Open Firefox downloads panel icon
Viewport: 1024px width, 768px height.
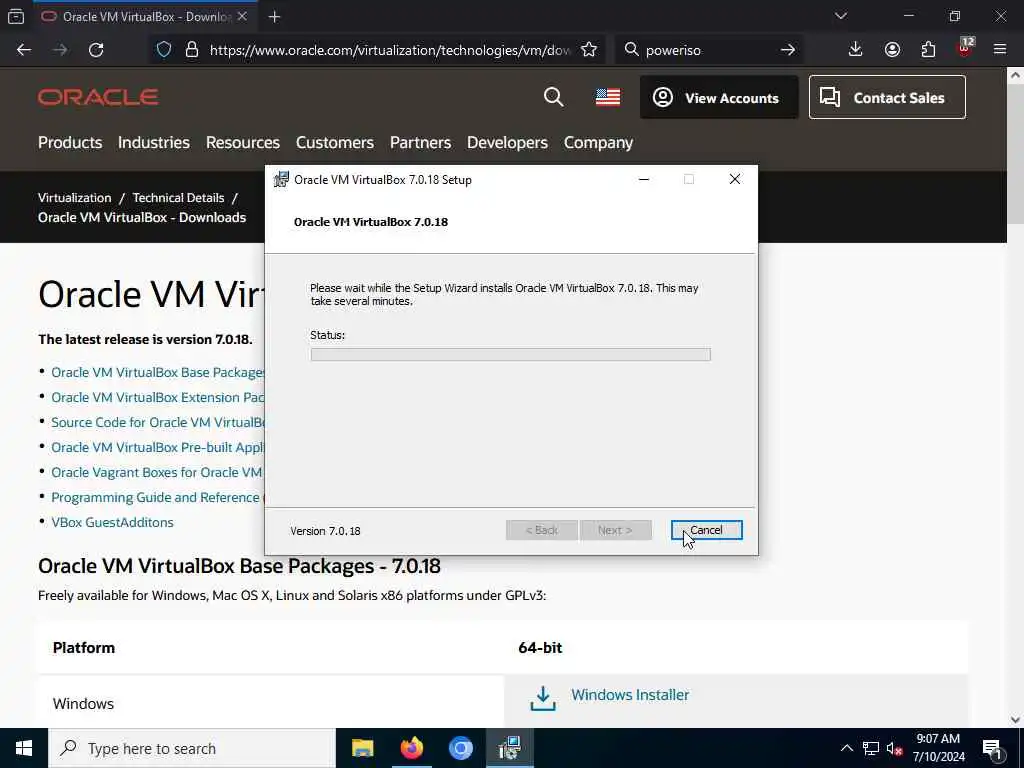click(856, 50)
